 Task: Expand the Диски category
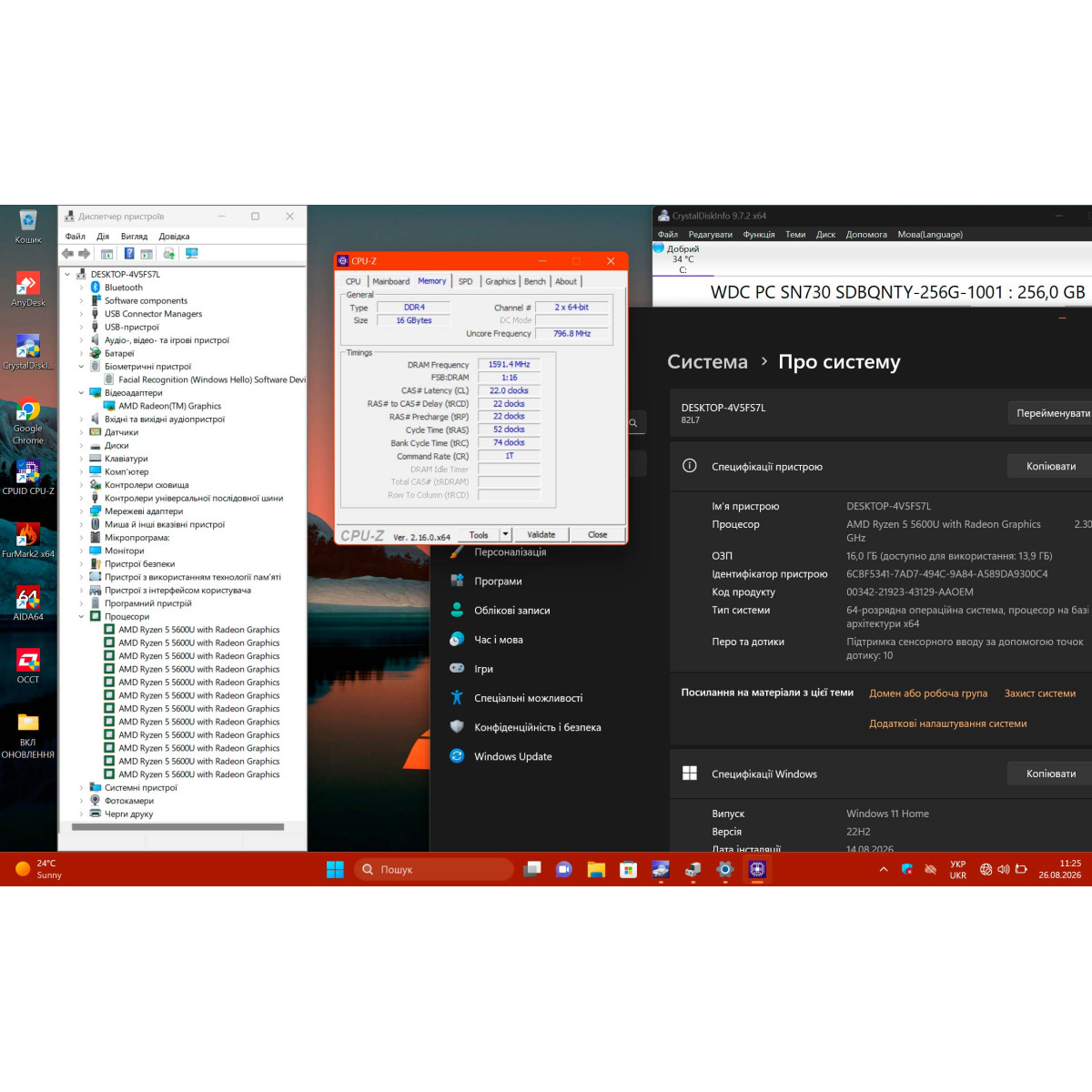81,446
